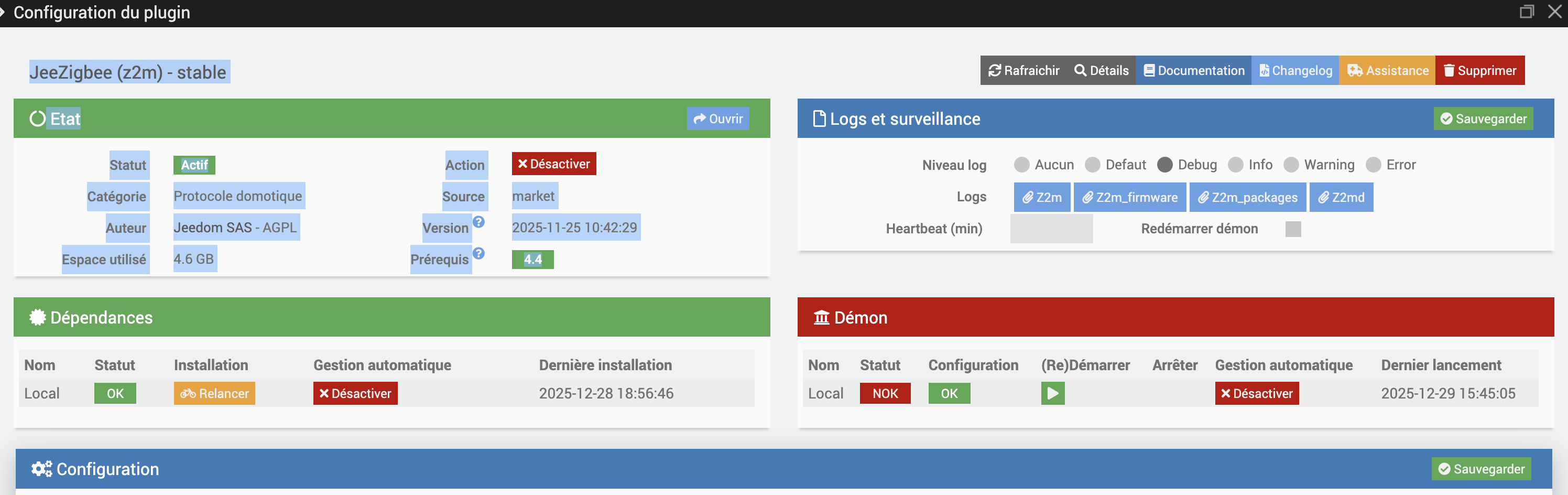View the Changelog

coord(1295,71)
